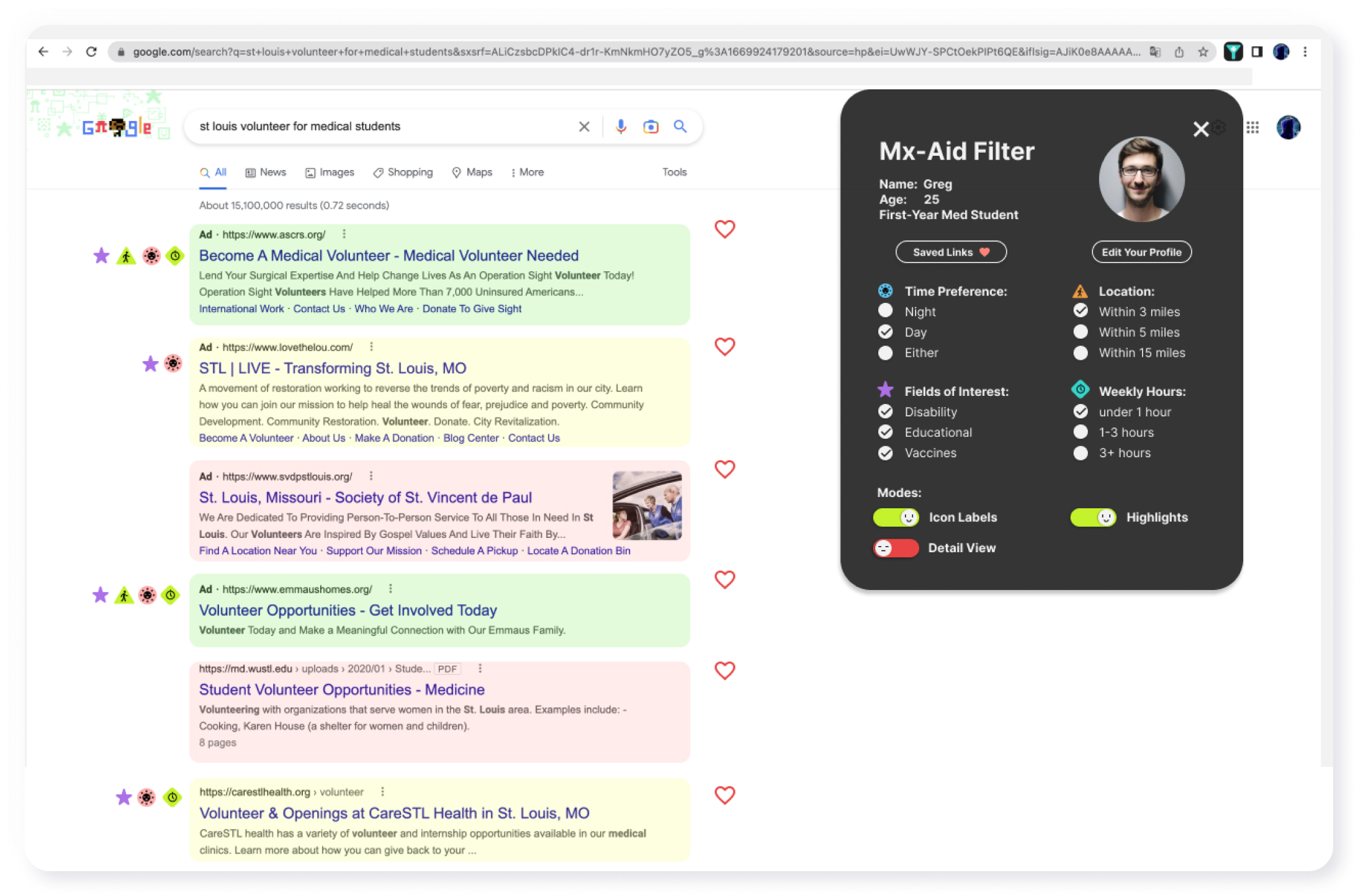1358x896 pixels.
Task: Save the lovethelou.com result with its heart
Action: tap(724, 346)
